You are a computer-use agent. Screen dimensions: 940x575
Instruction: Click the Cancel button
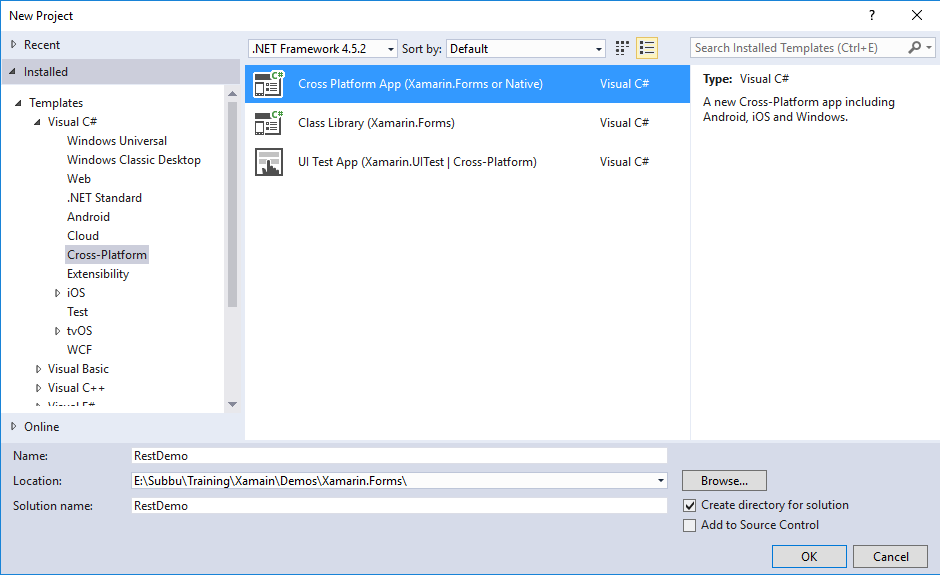[890, 556]
